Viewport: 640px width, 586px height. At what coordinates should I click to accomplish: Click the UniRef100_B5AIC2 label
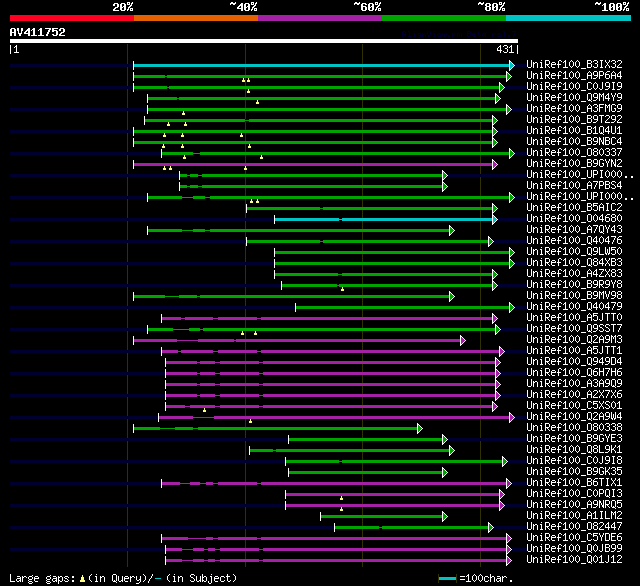tap(574, 208)
